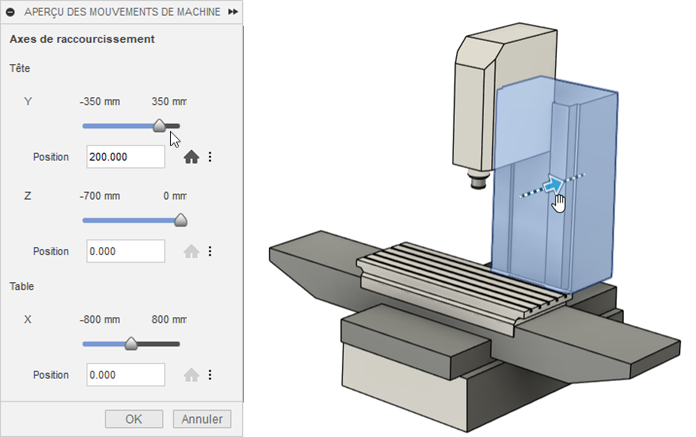
Task: Click the "800 mm" X maximum label
Action: tap(169, 319)
